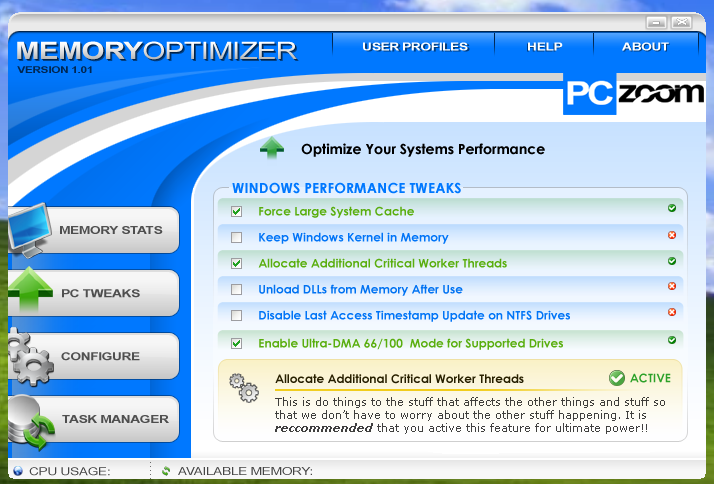The height and width of the screenshot is (484, 714).
Task: Open the Help menu
Action: [x=545, y=46]
